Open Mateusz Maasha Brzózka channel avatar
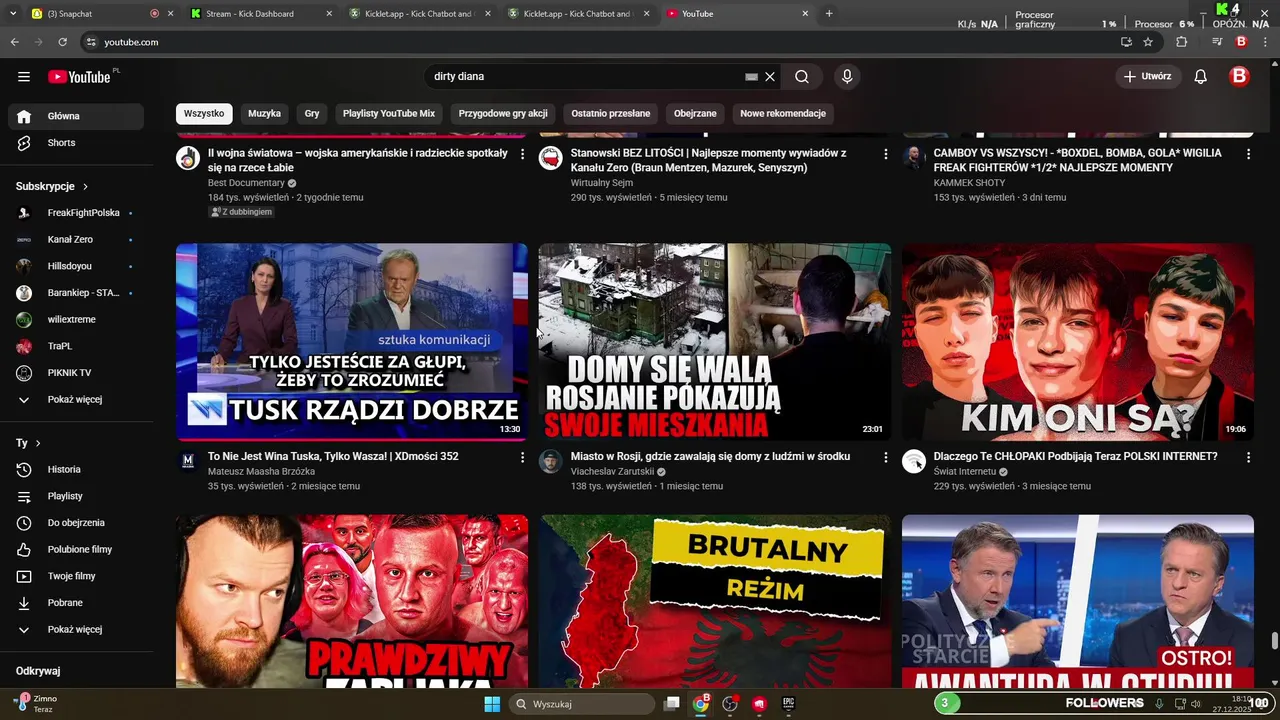Image resolution: width=1280 pixels, height=720 pixels. [x=188, y=461]
